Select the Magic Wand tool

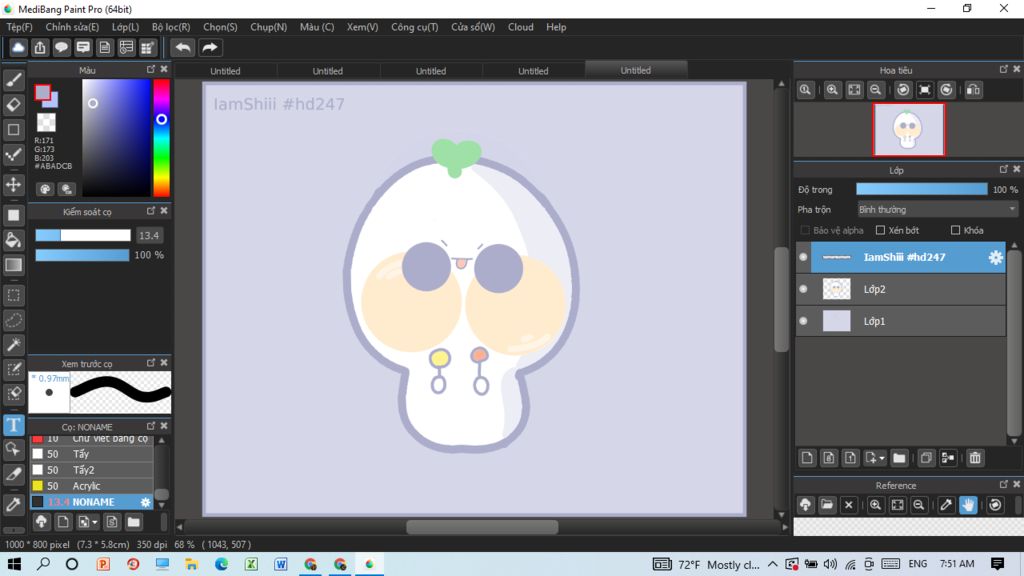(13, 345)
